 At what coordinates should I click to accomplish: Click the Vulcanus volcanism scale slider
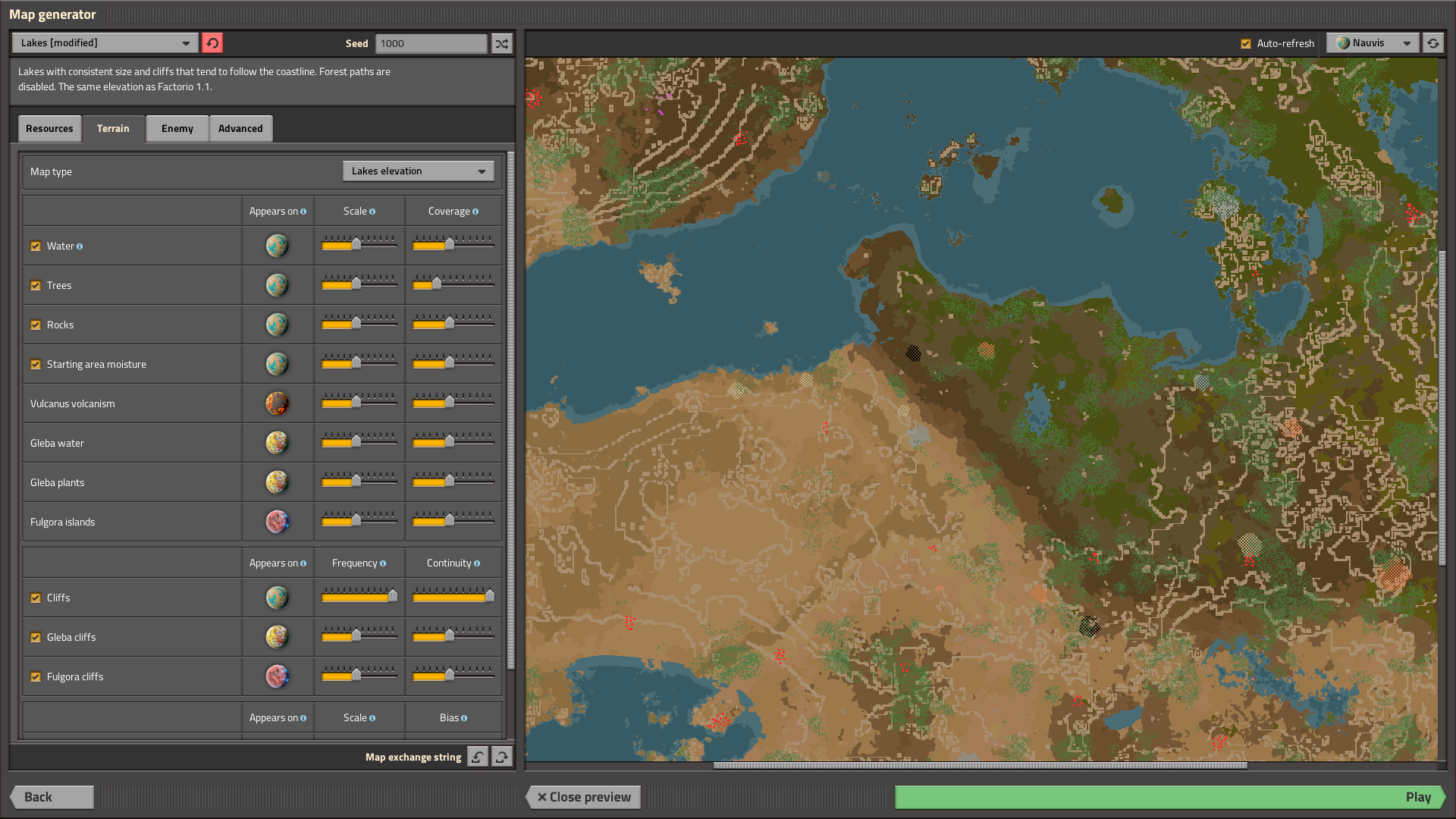click(359, 402)
